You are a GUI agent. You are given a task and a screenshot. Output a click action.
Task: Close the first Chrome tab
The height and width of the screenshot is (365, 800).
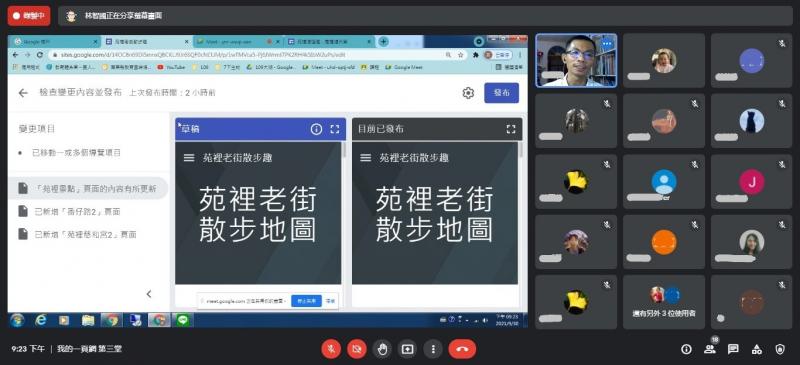tap(95, 41)
